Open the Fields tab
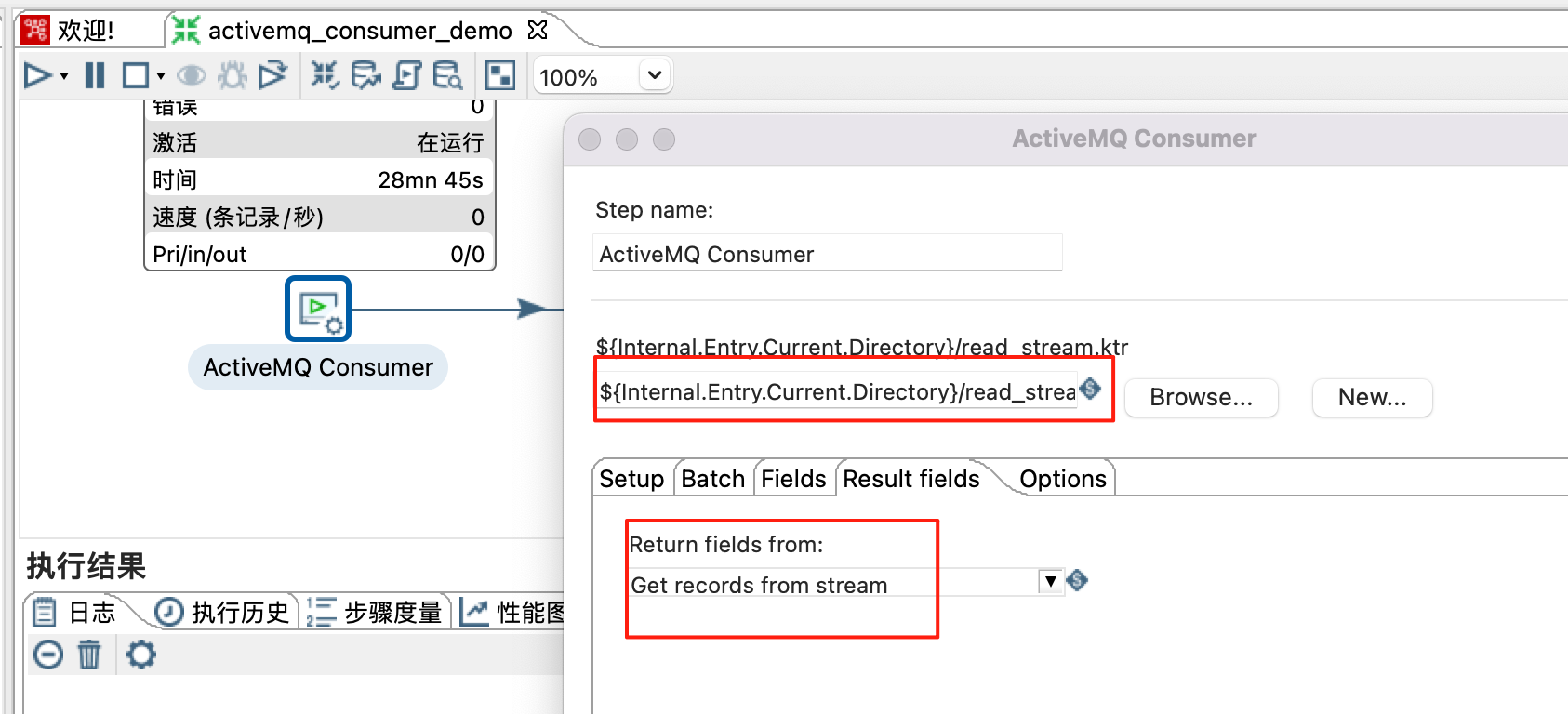This screenshot has width=1568, height=714. pyautogui.click(x=793, y=478)
